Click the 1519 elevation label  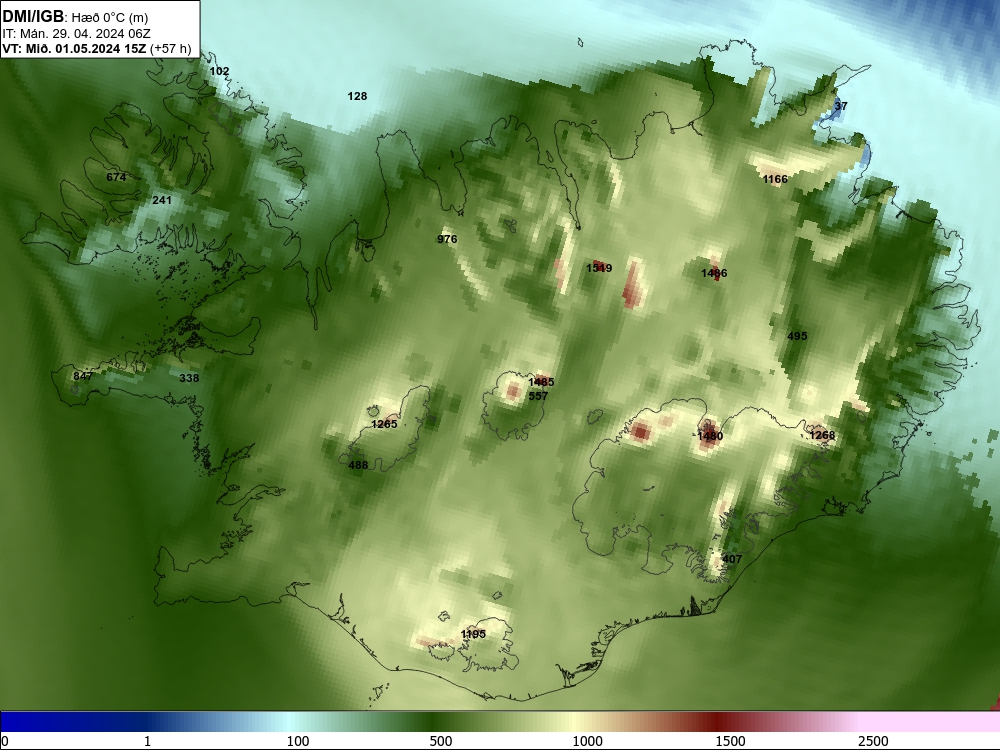pyautogui.click(x=599, y=268)
